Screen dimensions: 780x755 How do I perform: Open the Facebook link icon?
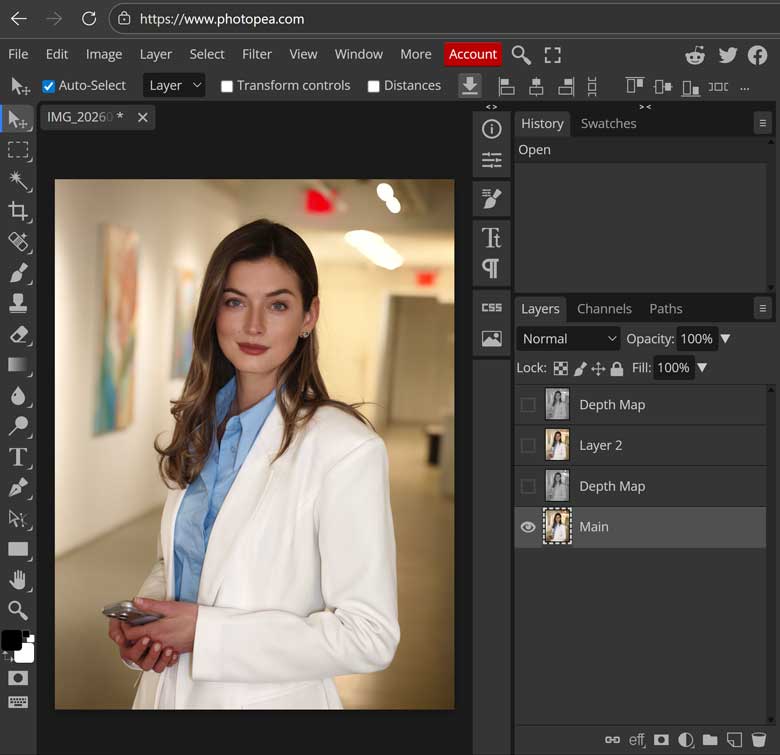point(758,55)
